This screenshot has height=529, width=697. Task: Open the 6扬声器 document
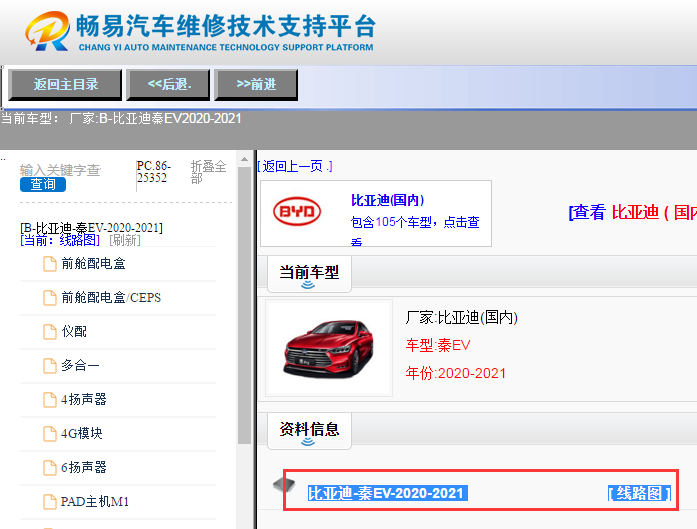click(84, 468)
